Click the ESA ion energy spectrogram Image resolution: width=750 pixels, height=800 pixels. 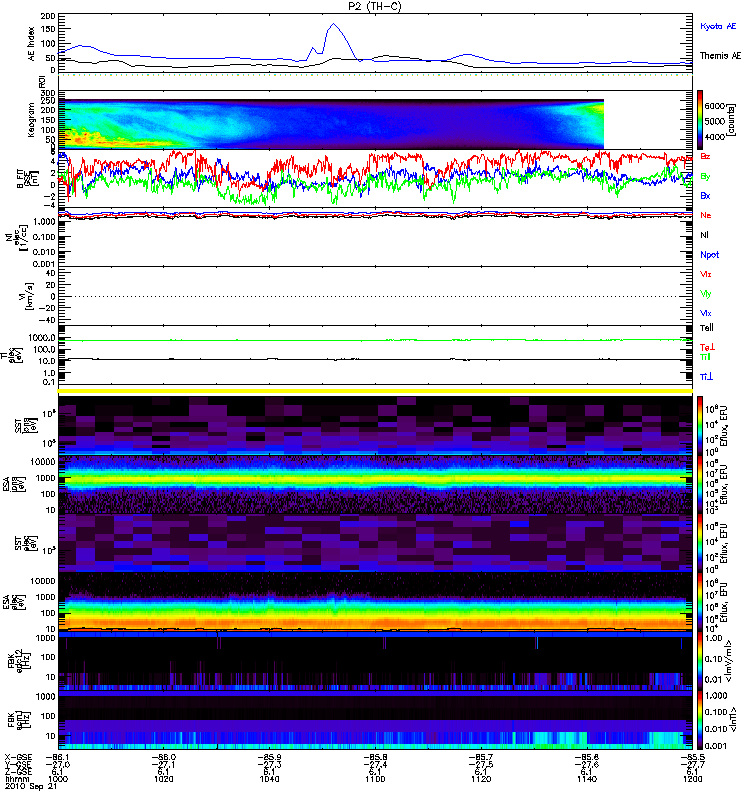pos(375,484)
